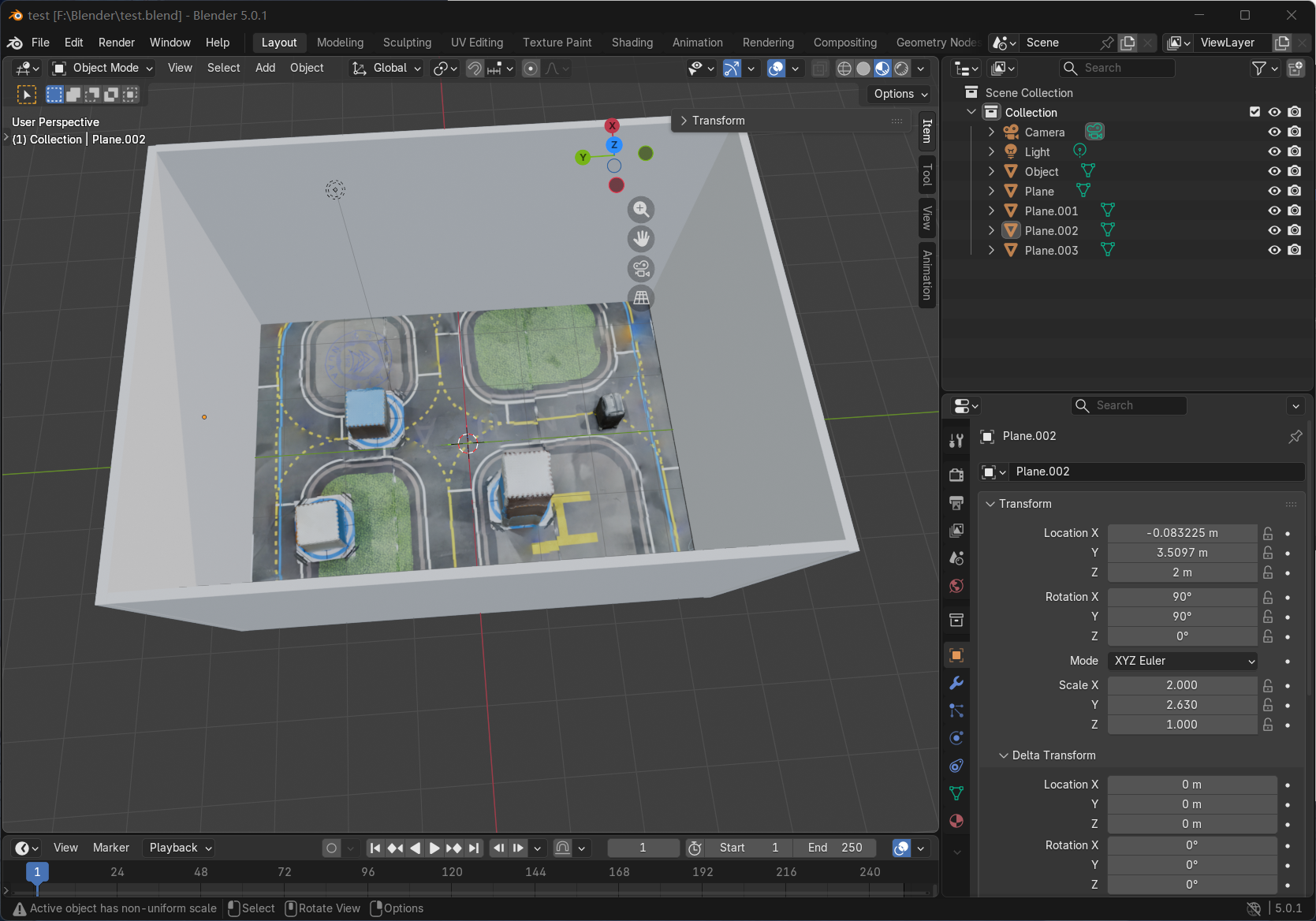Click the Options button in viewport header

pyautogui.click(x=900, y=94)
